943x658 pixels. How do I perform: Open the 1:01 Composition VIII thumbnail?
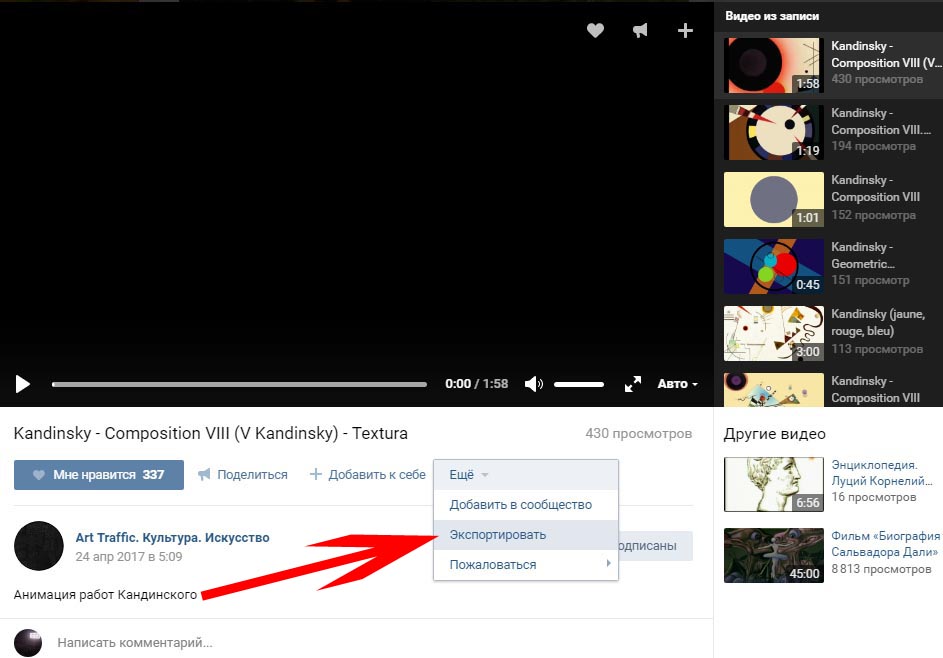tap(773, 200)
